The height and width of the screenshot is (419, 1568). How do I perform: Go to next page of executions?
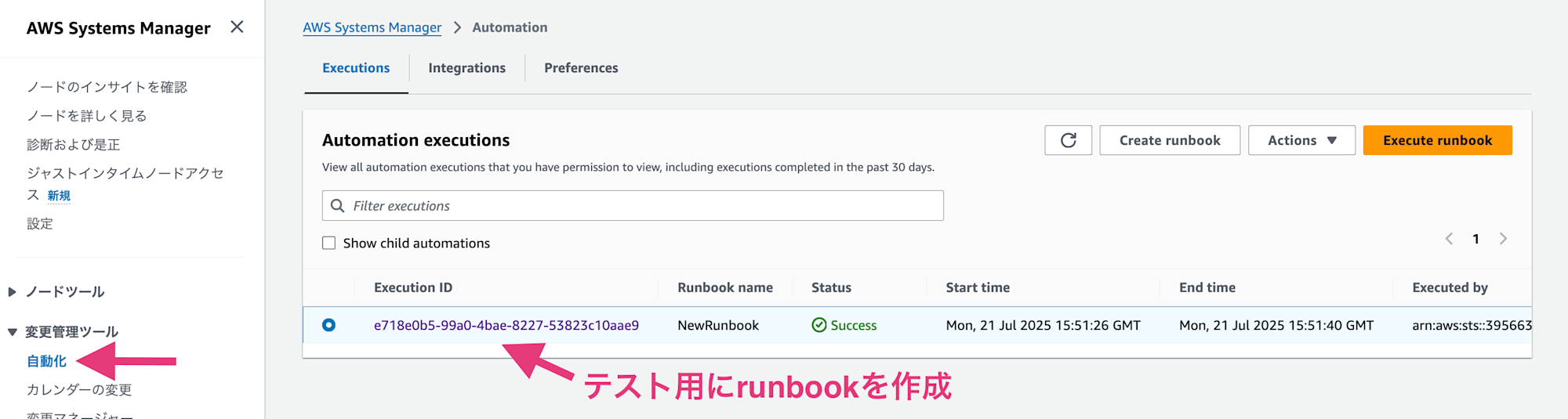[1503, 239]
